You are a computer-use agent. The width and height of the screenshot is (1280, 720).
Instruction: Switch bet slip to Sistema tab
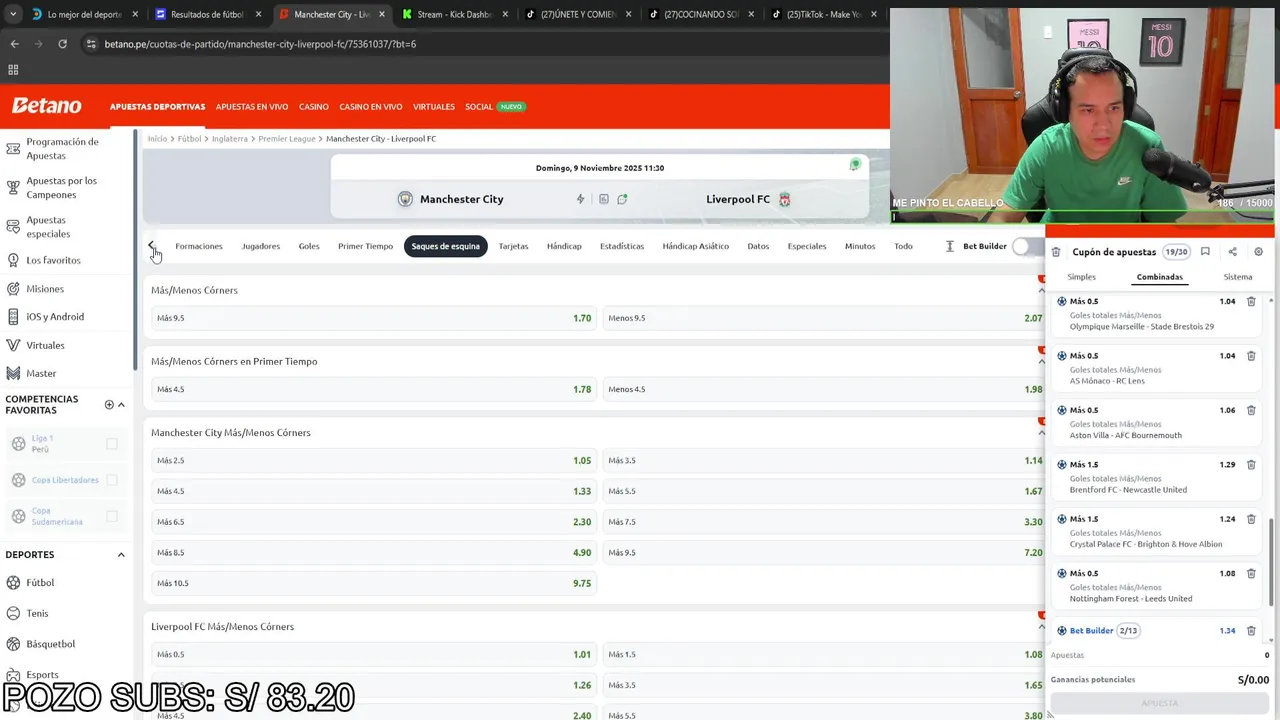click(1237, 277)
